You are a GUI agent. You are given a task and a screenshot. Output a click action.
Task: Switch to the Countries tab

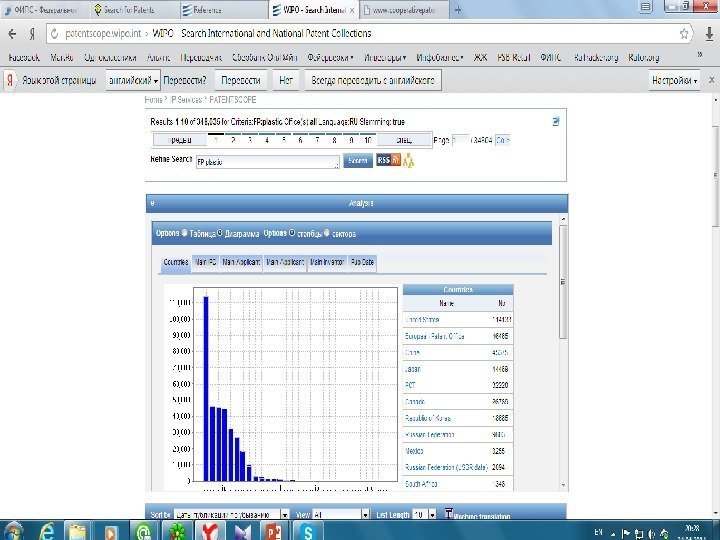175,262
